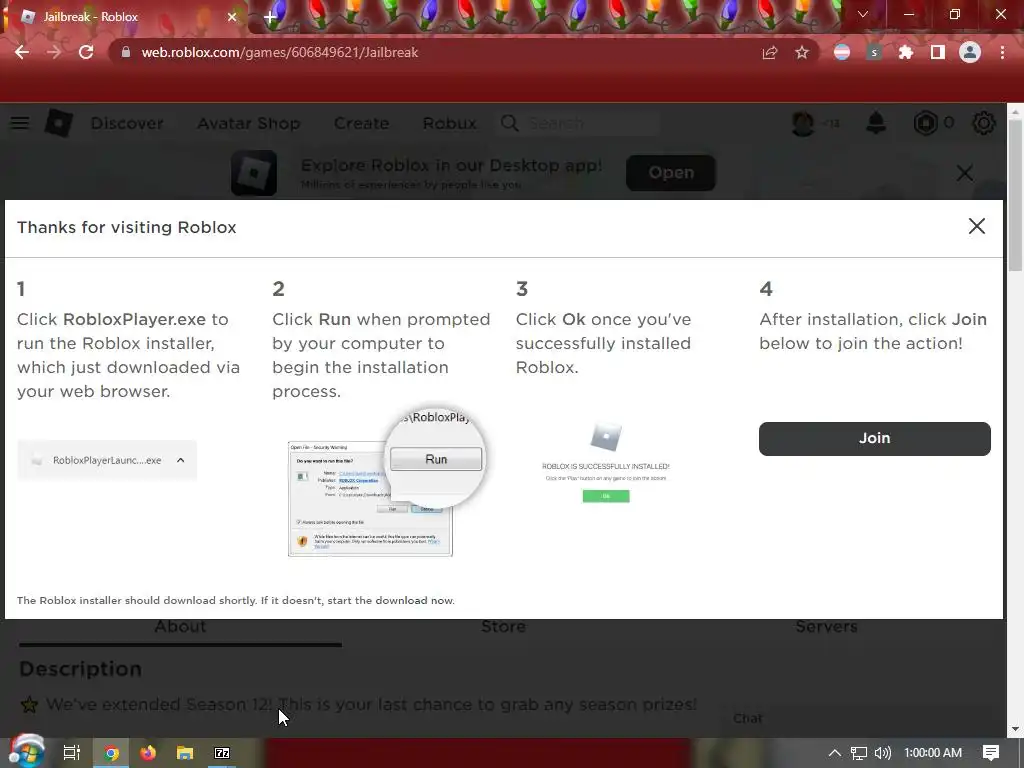The width and height of the screenshot is (1024, 768).
Task: Open Roblox notifications bell
Action: point(876,123)
